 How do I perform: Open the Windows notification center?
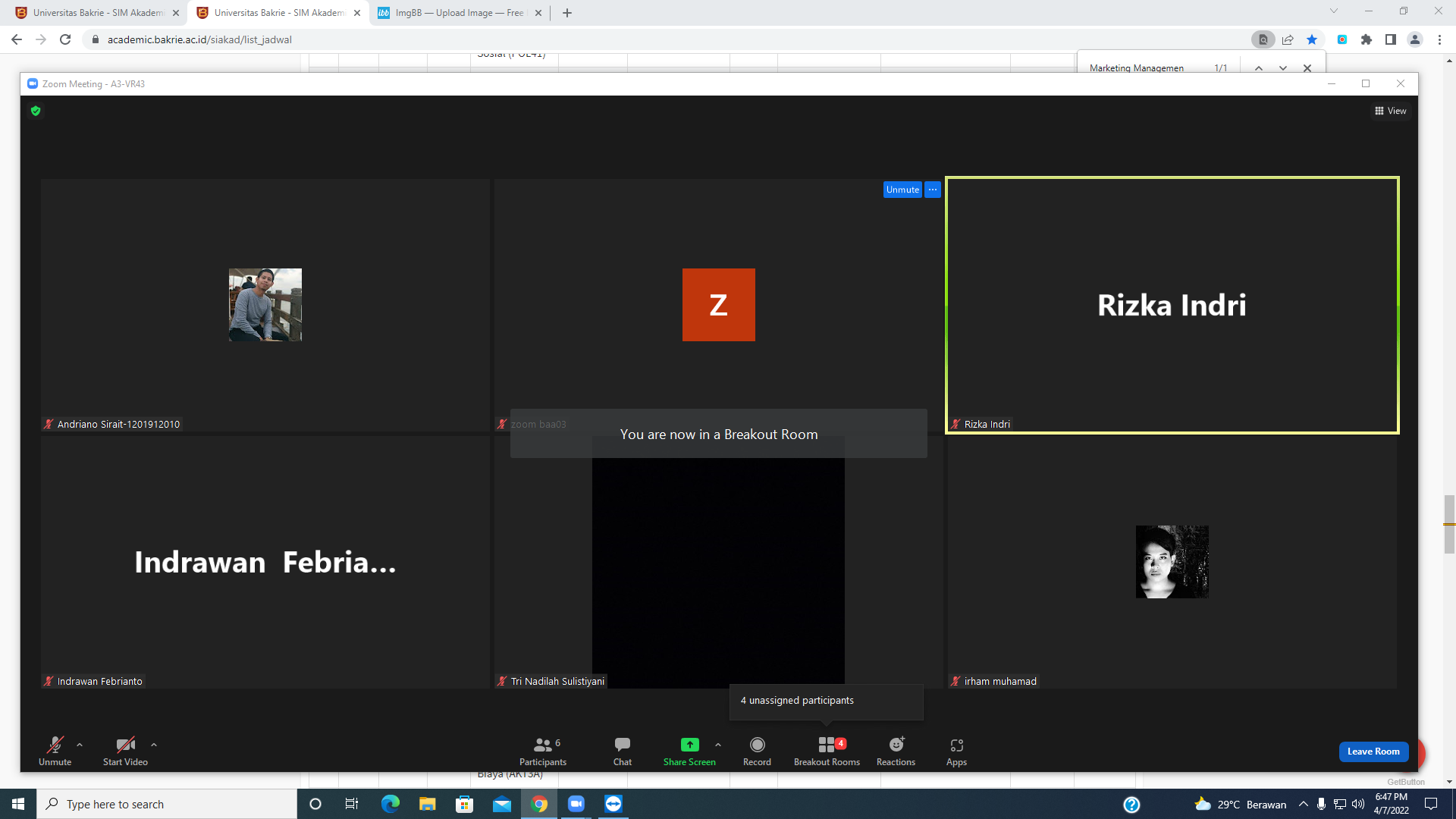coord(1431,804)
